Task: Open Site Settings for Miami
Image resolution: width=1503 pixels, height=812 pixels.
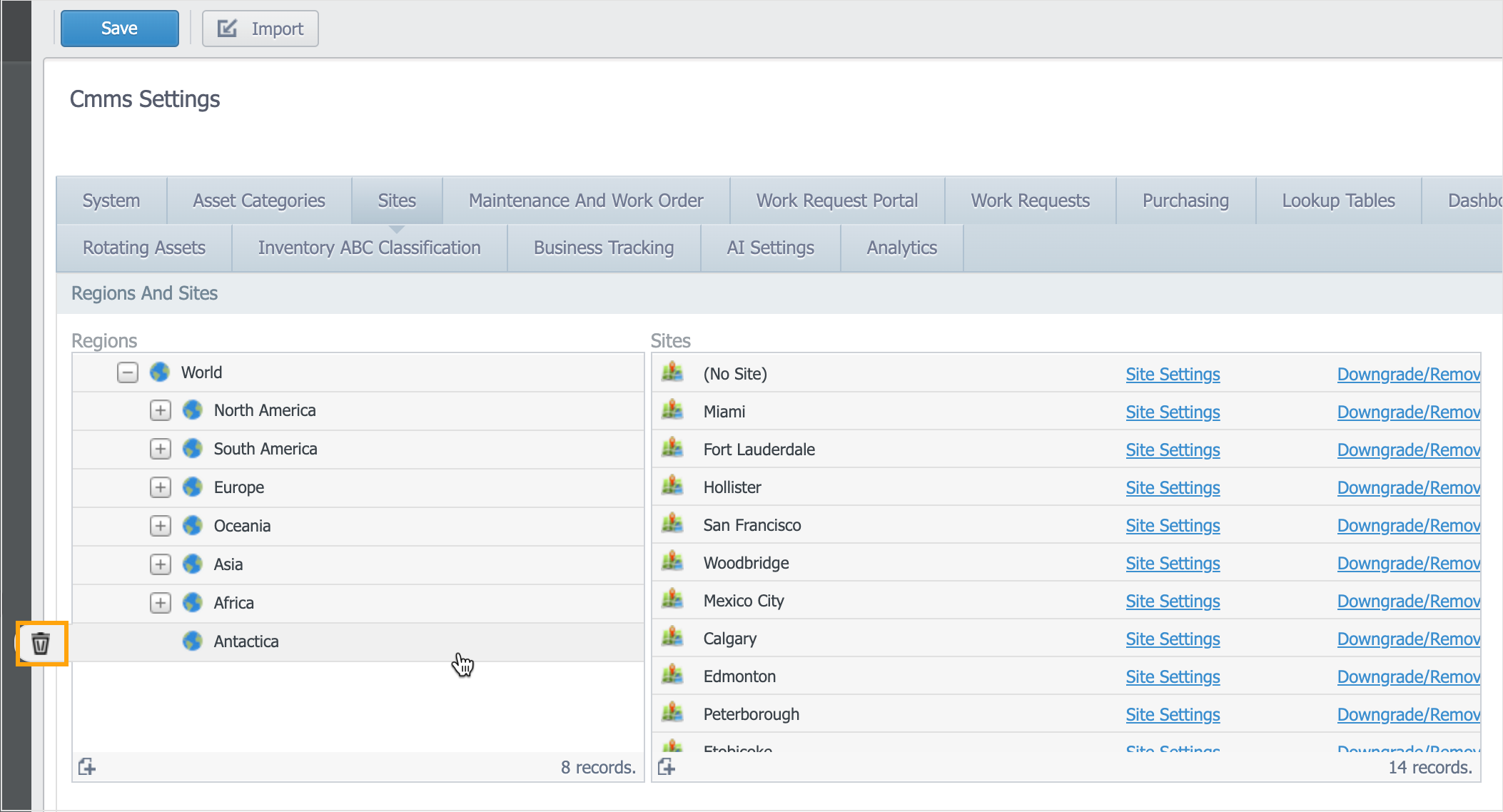Action: [1173, 412]
